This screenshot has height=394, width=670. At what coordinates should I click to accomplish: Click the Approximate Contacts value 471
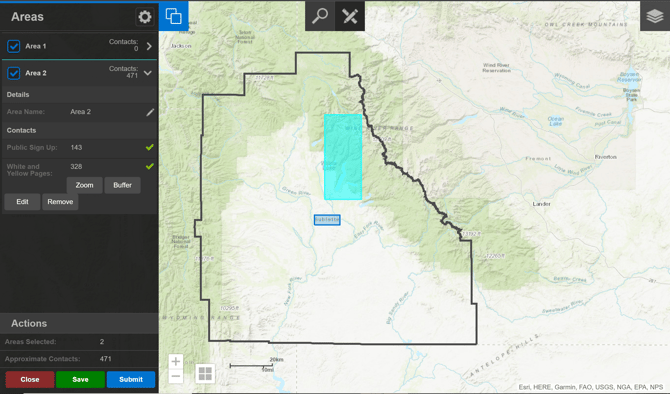[x=106, y=359]
